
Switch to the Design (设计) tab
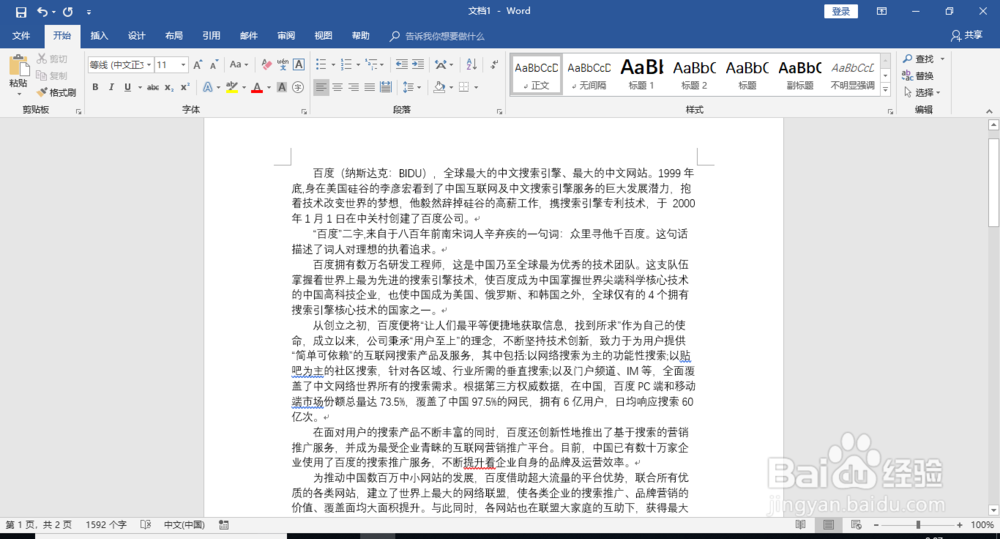pyautogui.click(x=136, y=36)
